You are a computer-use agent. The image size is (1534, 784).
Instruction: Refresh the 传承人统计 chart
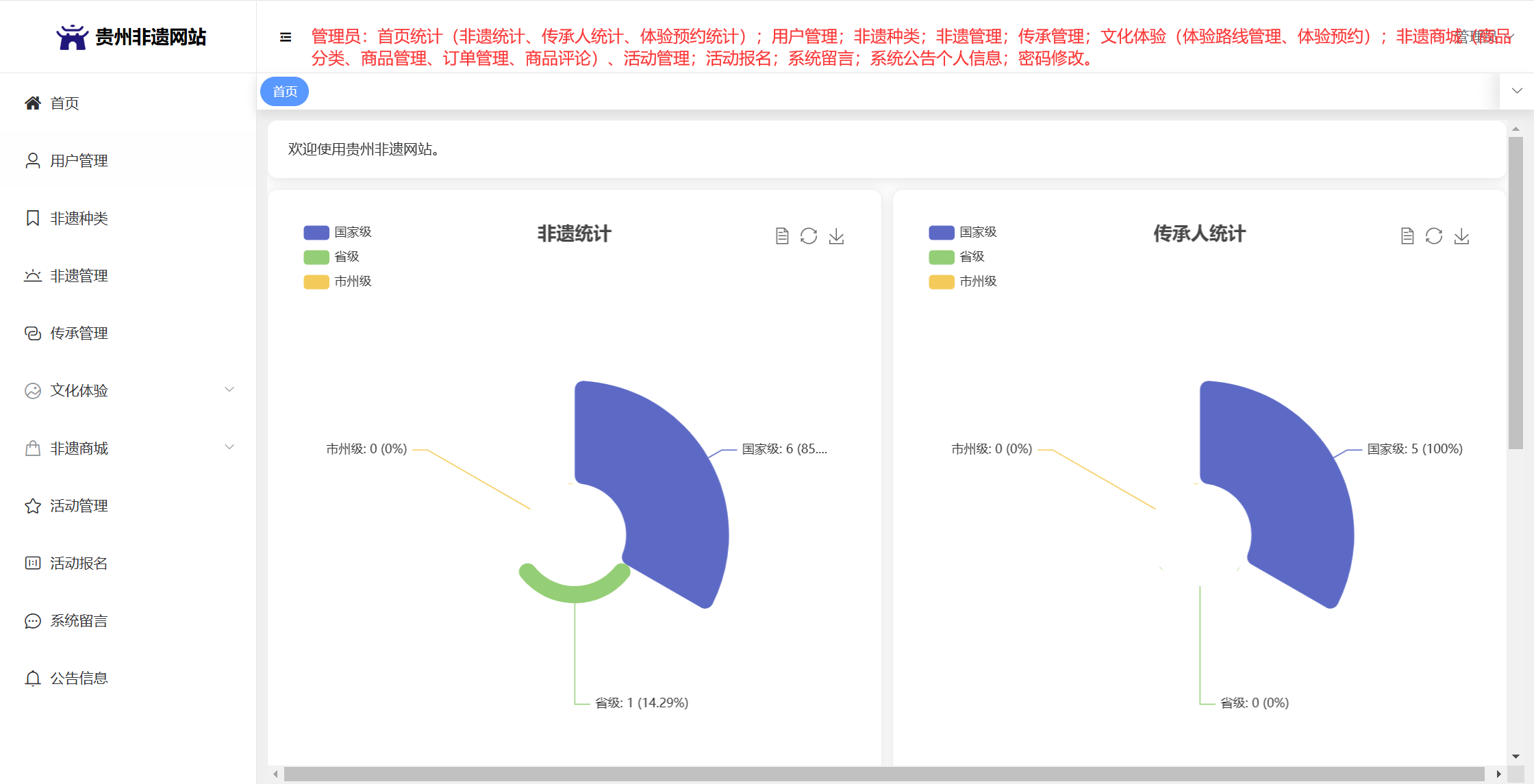click(1434, 236)
